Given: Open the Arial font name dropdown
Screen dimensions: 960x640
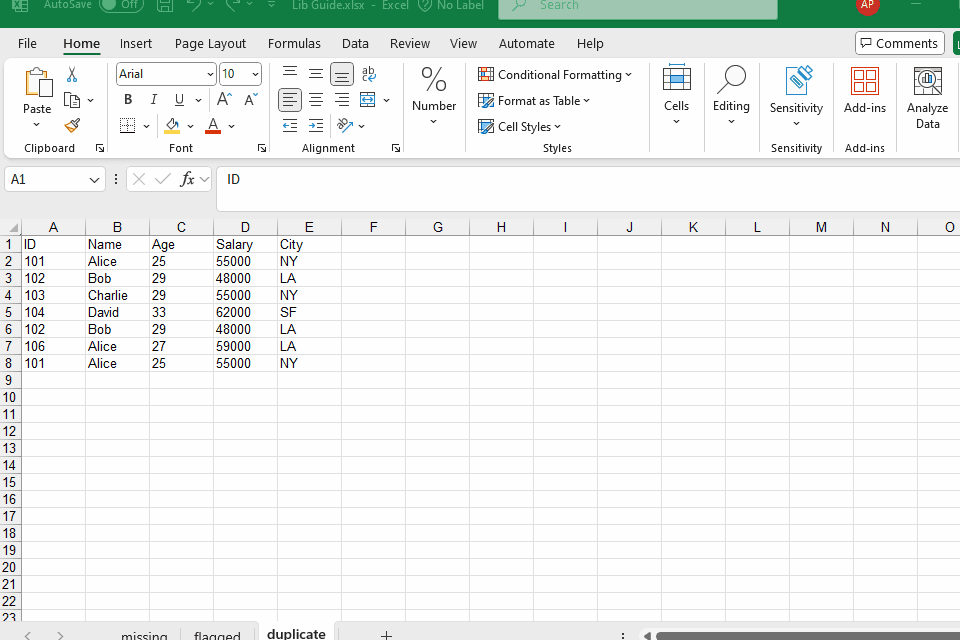Looking at the screenshot, I should (x=210, y=74).
